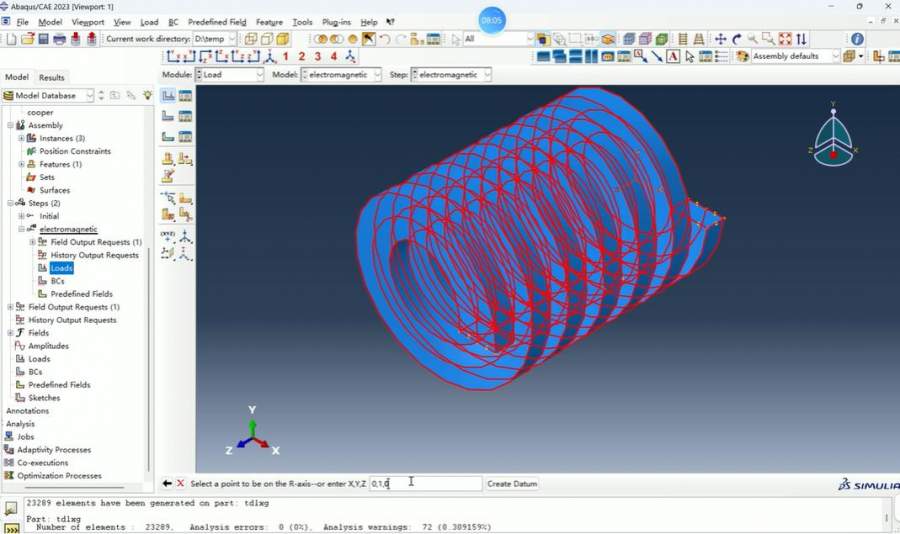Click the back arrow in prompt area
This screenshot has width=900, height=534.
167,483
